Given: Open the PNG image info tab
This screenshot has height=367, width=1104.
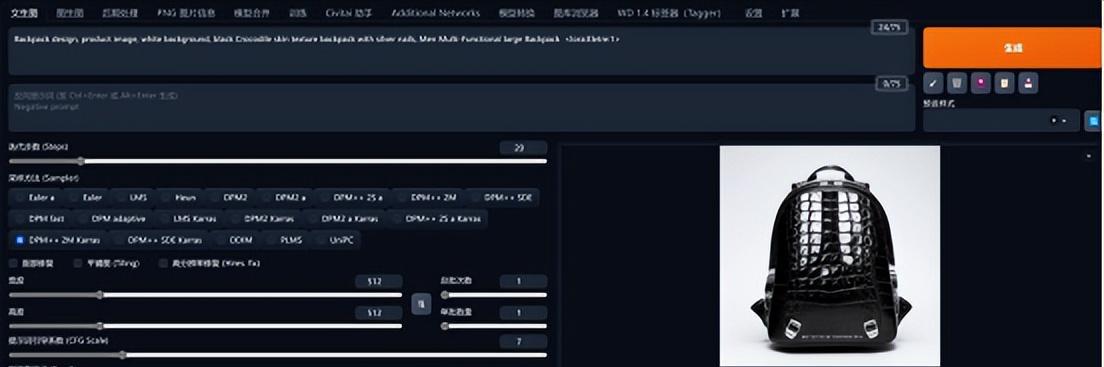Looking at the screenshot, I should tap(186, 13).
